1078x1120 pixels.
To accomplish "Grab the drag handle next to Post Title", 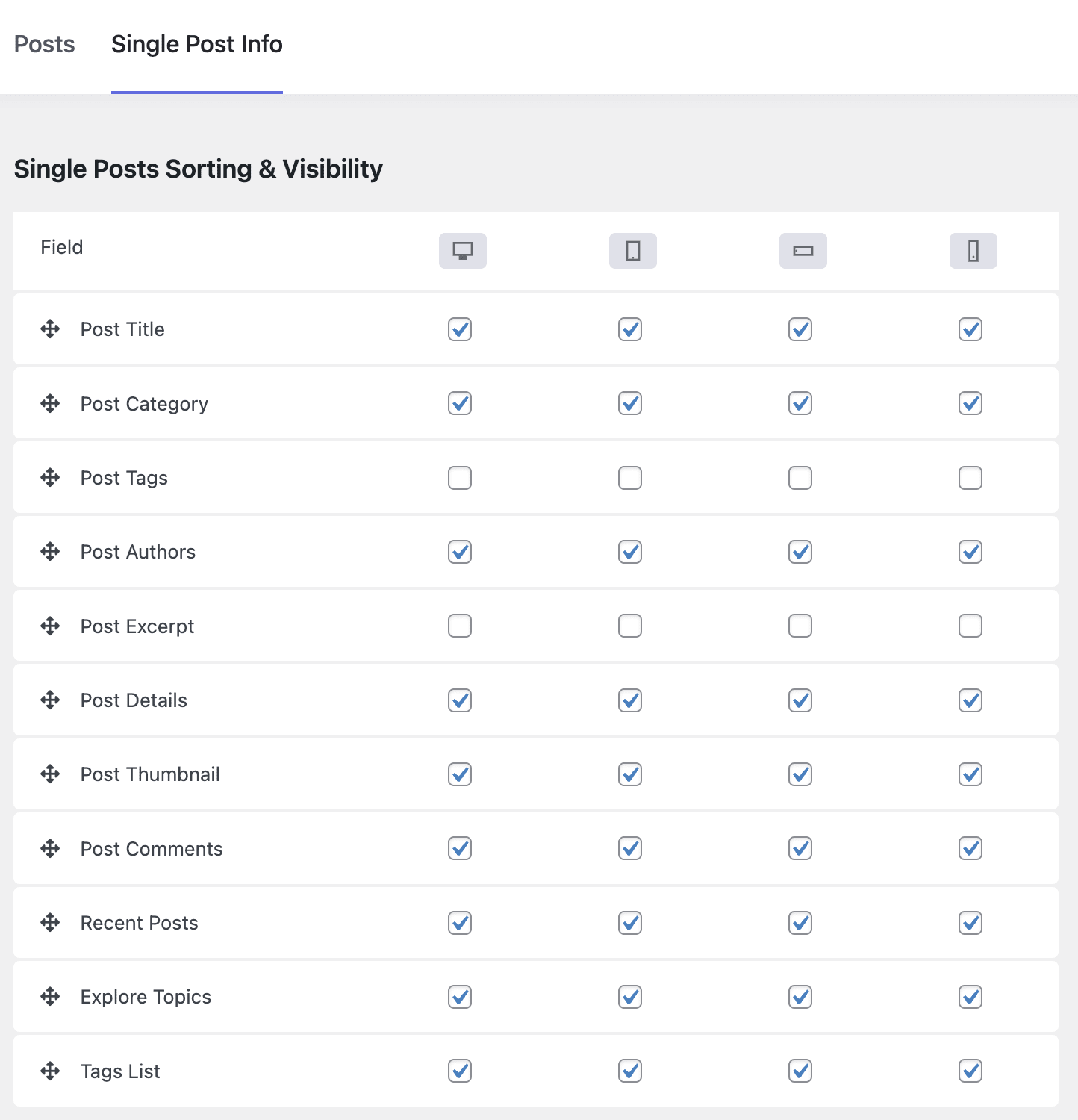I will pos(49,329).
